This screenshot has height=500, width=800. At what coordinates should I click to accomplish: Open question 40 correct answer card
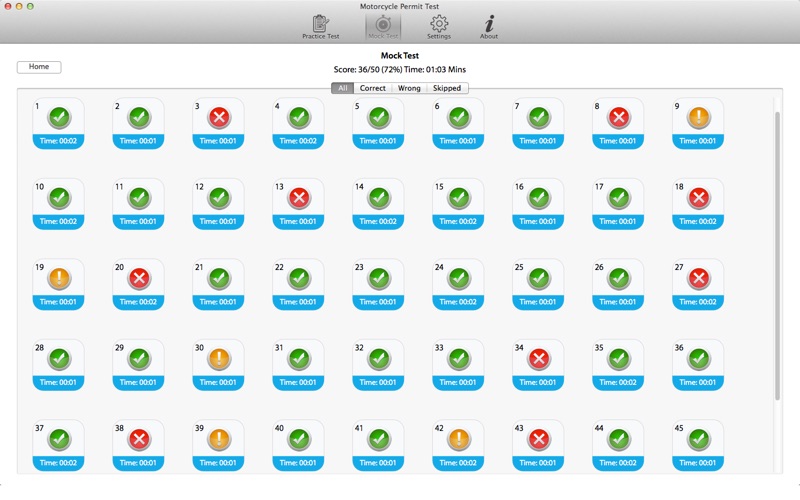point(298,446)
